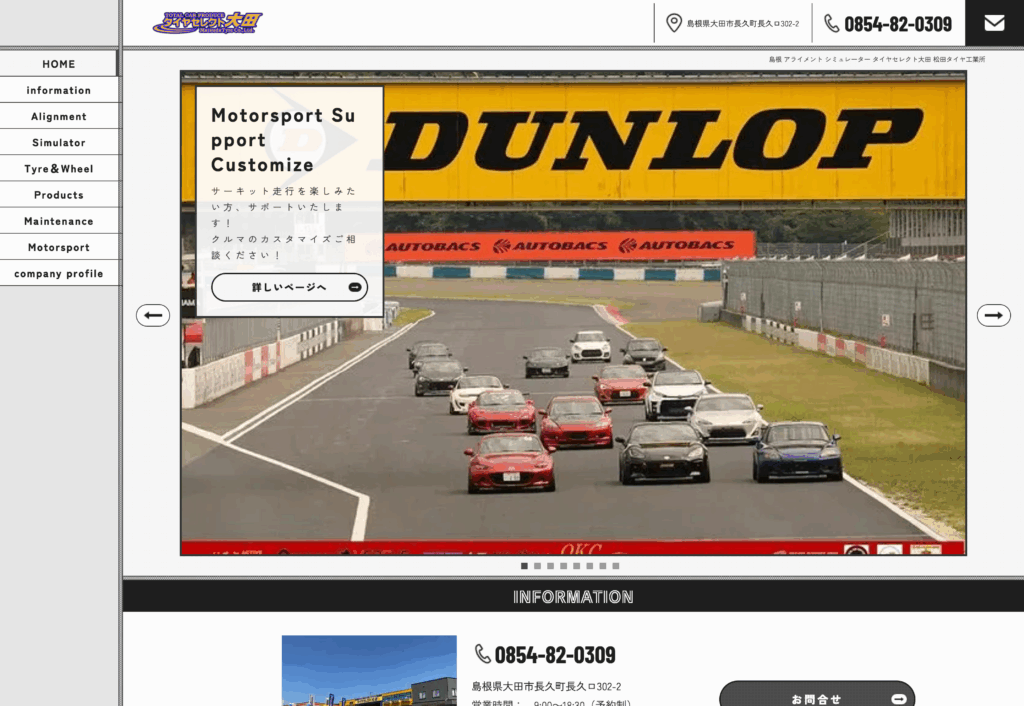Select the first slideshow pagination dot

click(x=524, y=566)
